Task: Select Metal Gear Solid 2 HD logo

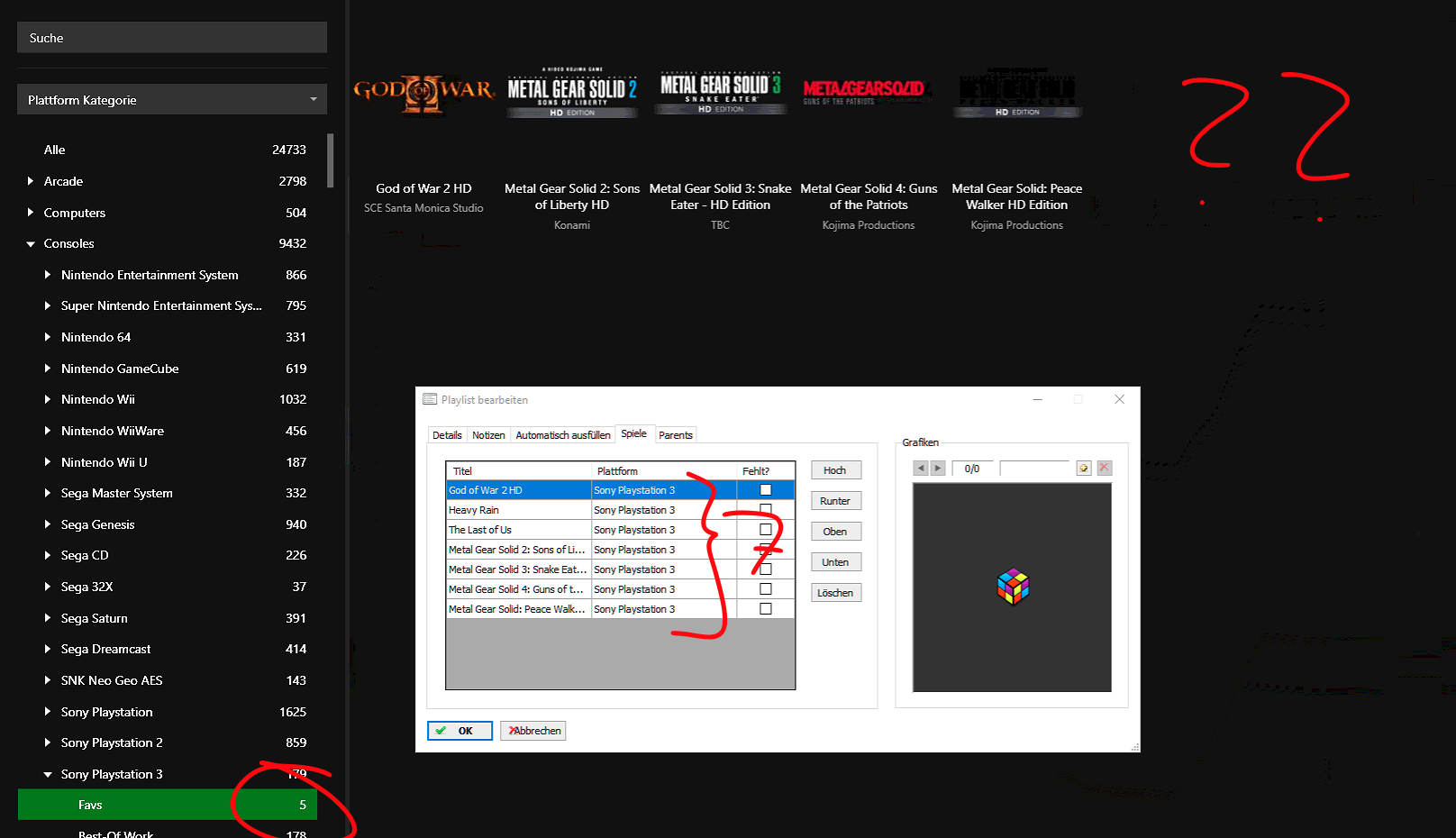Action: [x=572, y=93]
